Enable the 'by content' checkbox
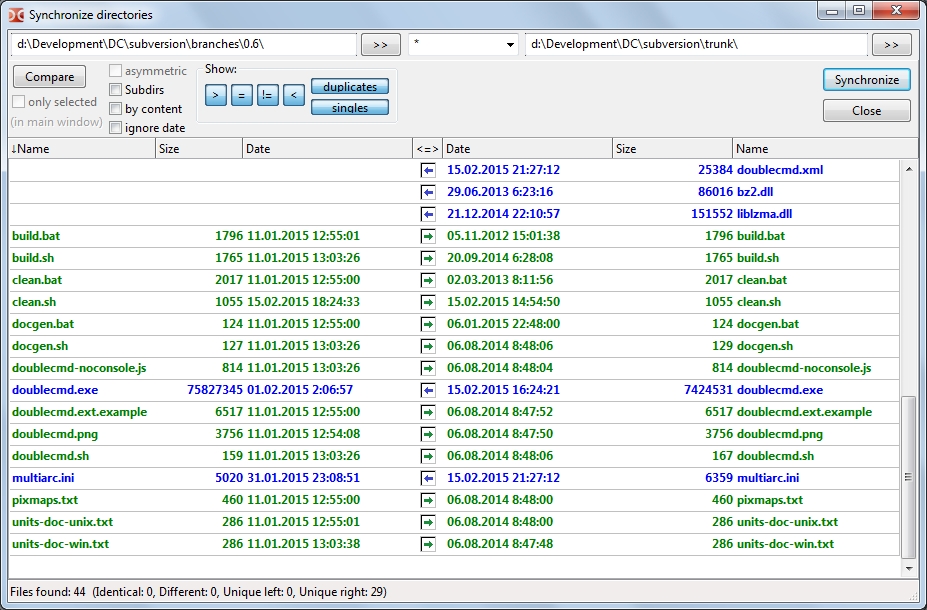This screenshot has height=610, width=927. (116, 109)
